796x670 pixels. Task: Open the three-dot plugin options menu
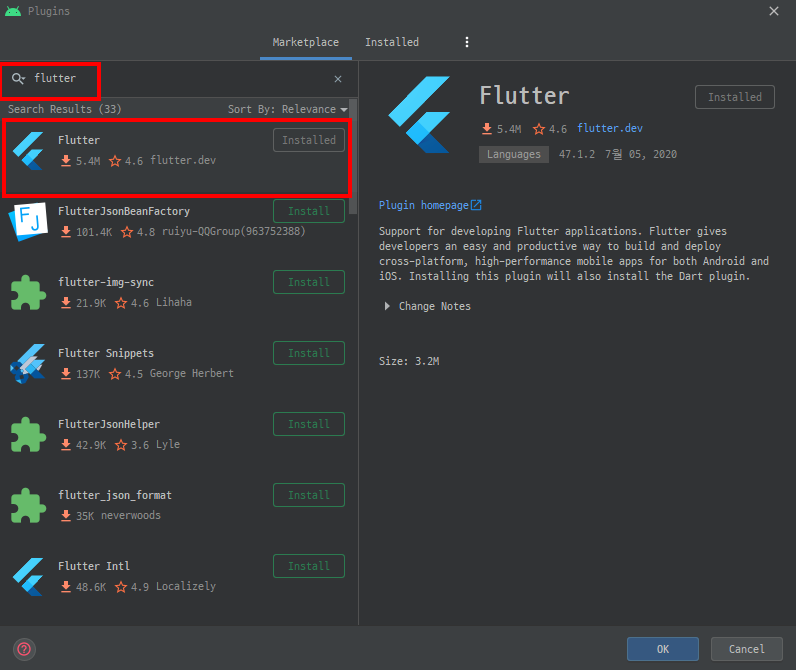(467, 42)
